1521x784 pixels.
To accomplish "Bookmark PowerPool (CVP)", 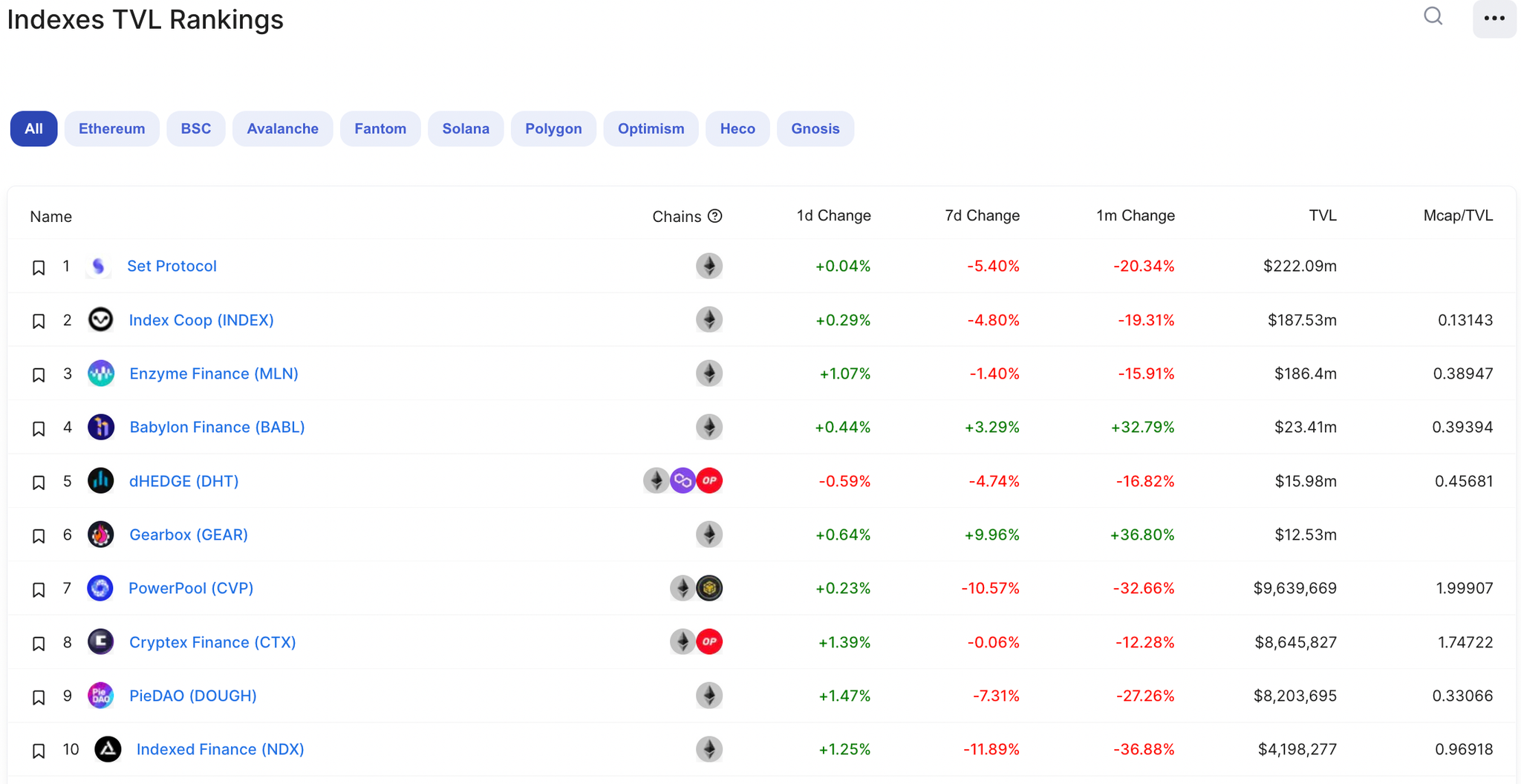I will [x=39, y=589].
